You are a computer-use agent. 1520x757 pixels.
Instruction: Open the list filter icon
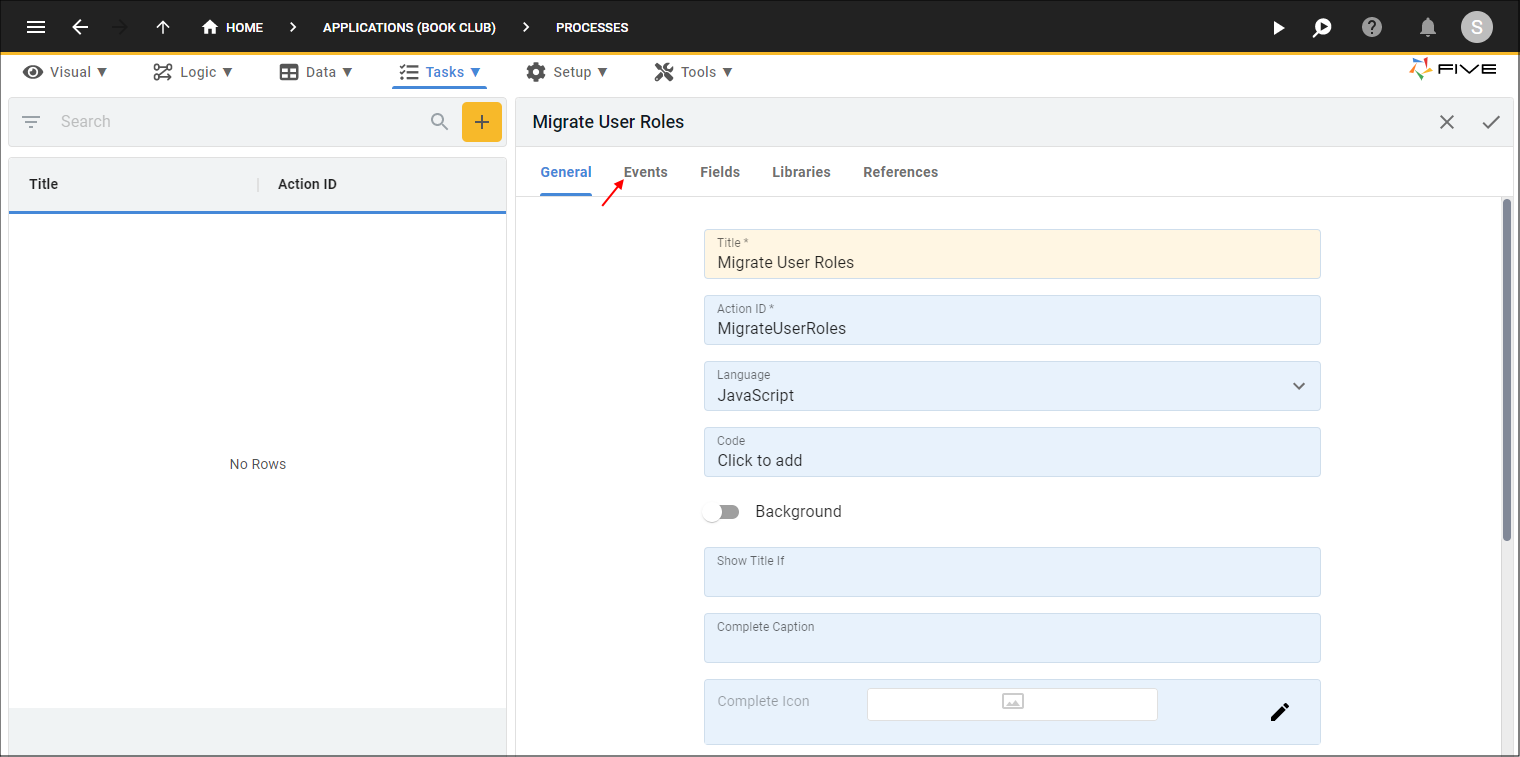coord(31,122)
